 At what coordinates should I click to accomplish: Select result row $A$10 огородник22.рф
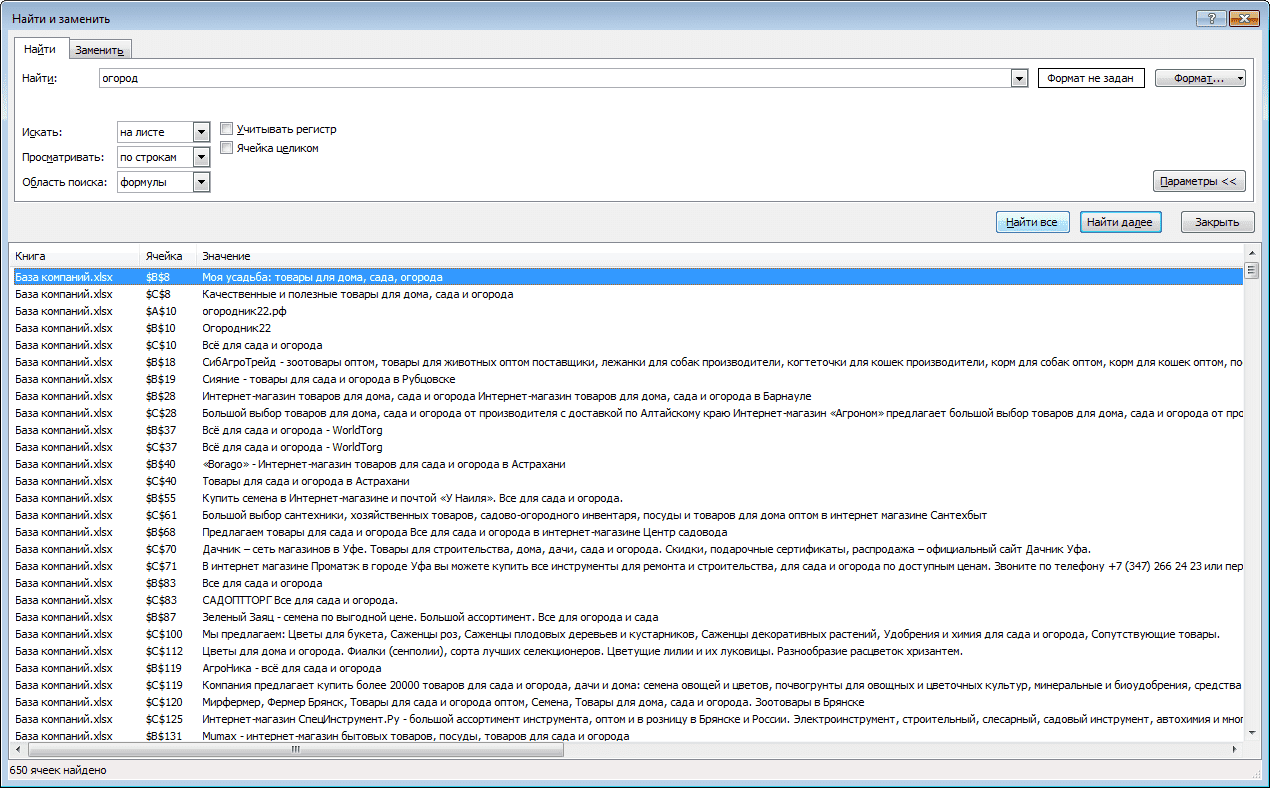click(x=628, y=311)
